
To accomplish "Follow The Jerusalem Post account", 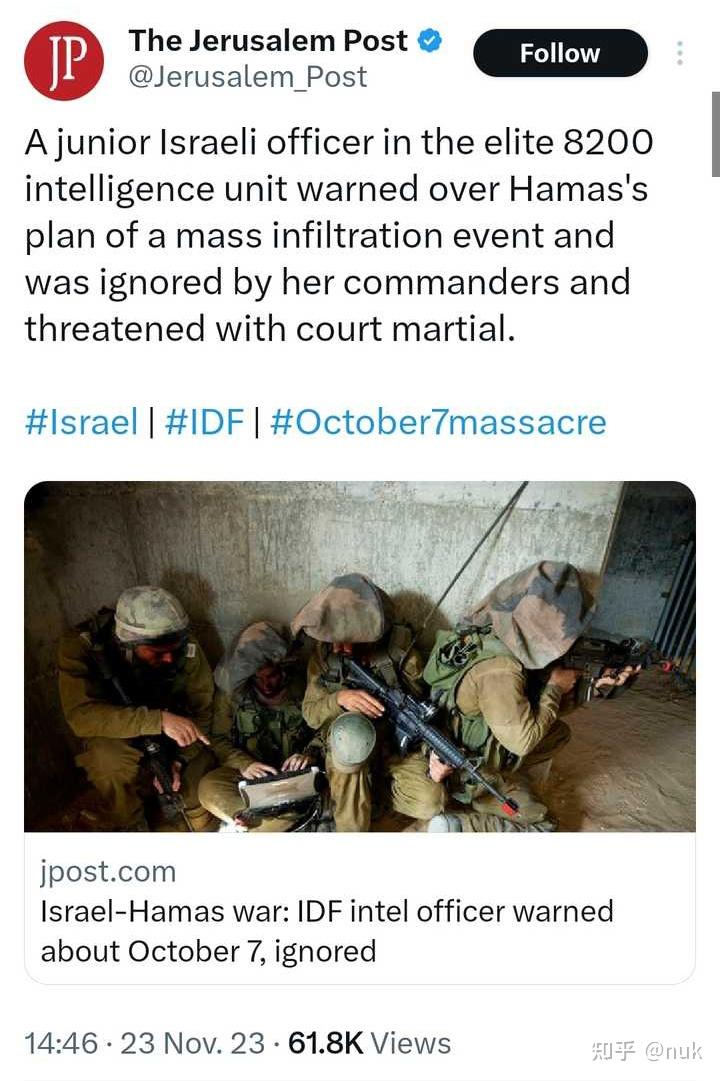I will [x=560, y=53].
